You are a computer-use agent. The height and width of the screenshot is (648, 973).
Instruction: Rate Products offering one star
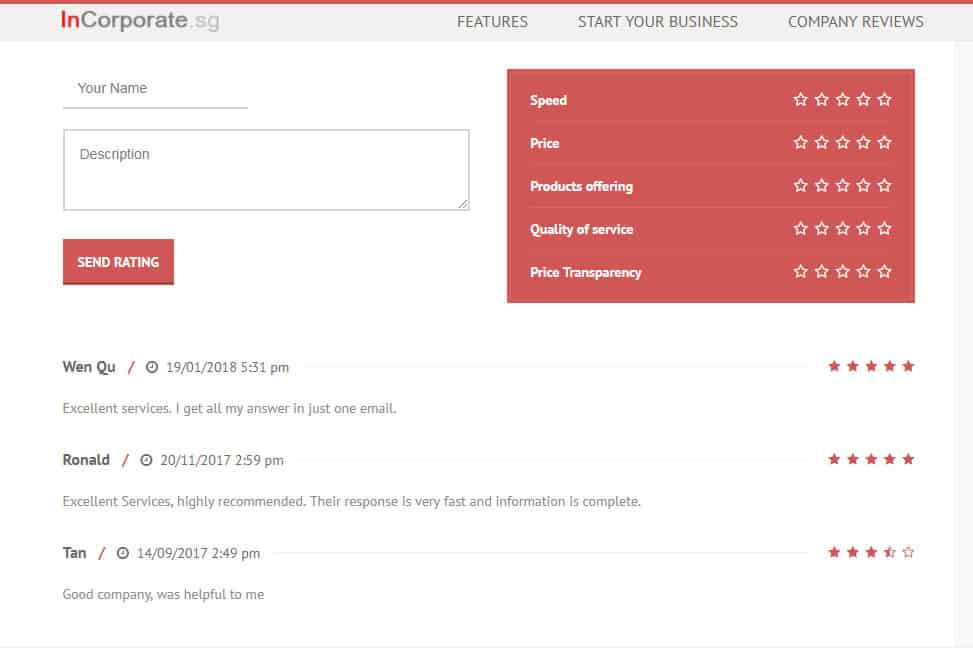pyautogui.click(x=800, y=186)
